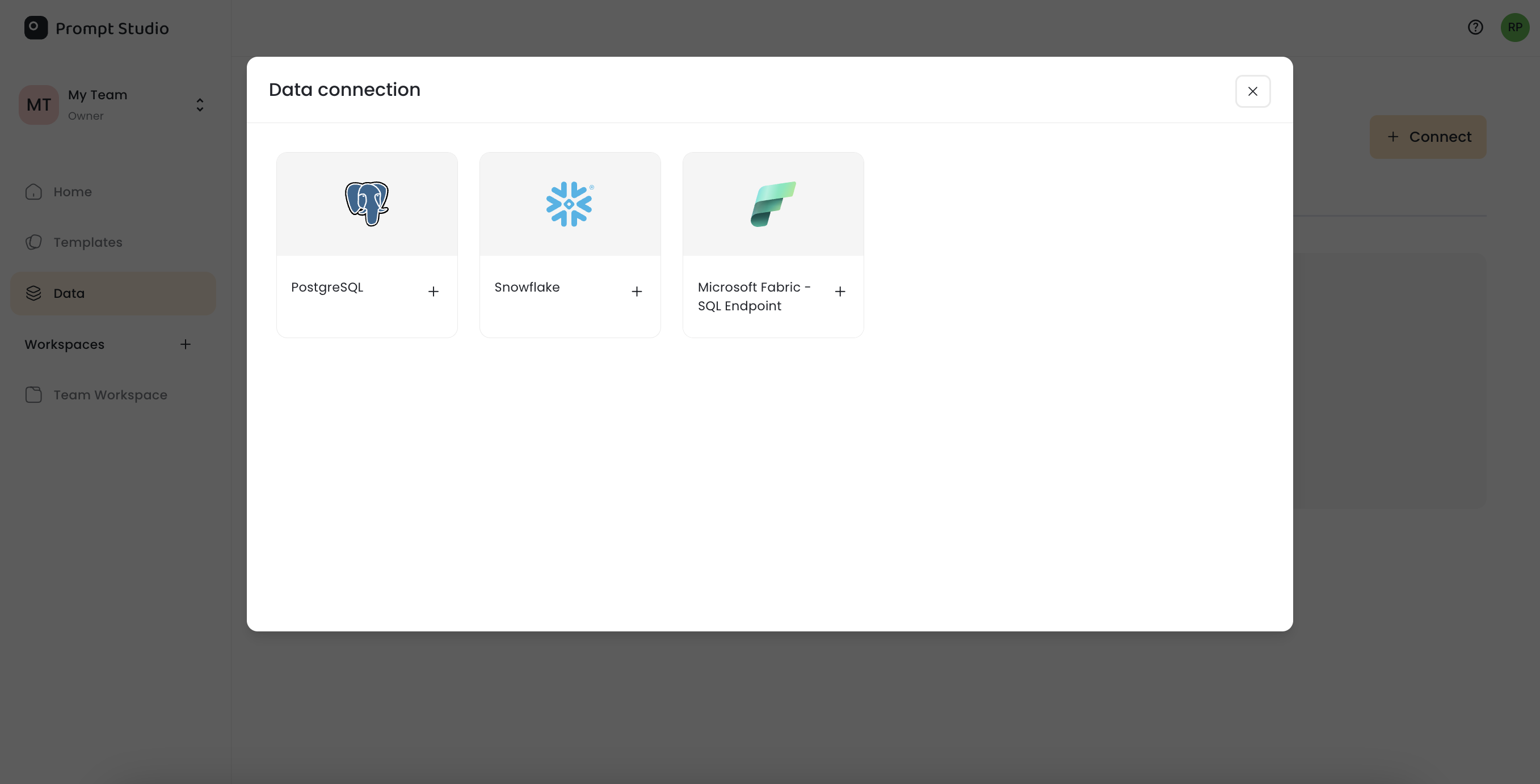The height and width of the screenshot is (784, 1540).
Task: Close the Data connection dialog
Action: tap(1252, 91)
